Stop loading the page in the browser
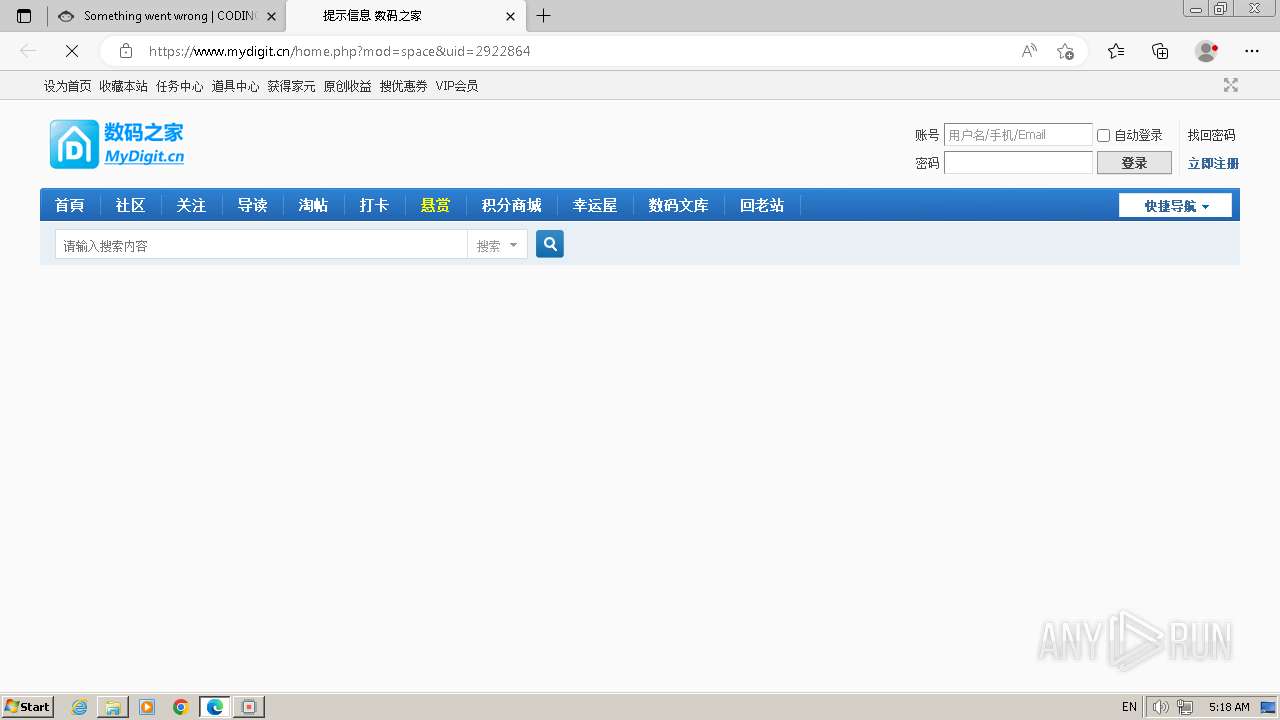The width and height of the screenshot is (1280, 720). coord(72,51)
